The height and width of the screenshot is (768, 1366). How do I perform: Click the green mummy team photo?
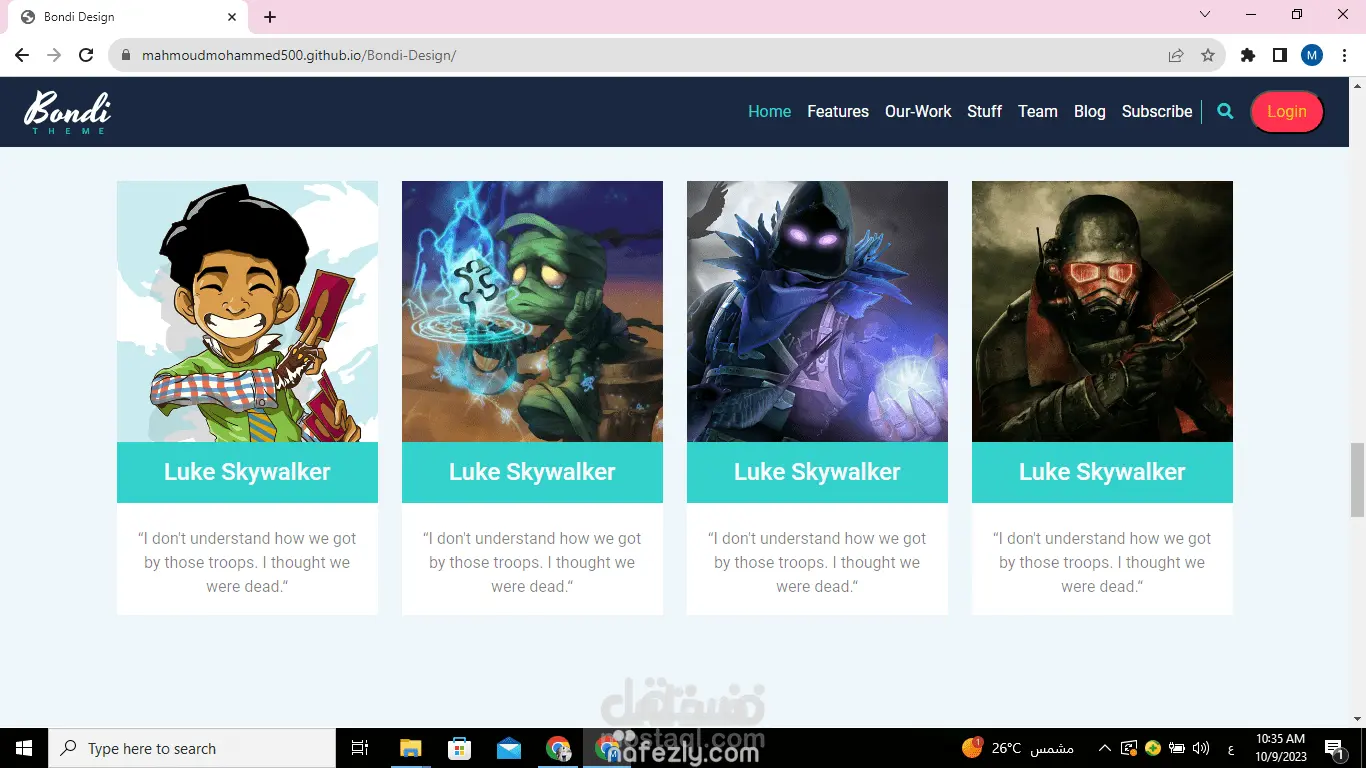pos(532,311)
